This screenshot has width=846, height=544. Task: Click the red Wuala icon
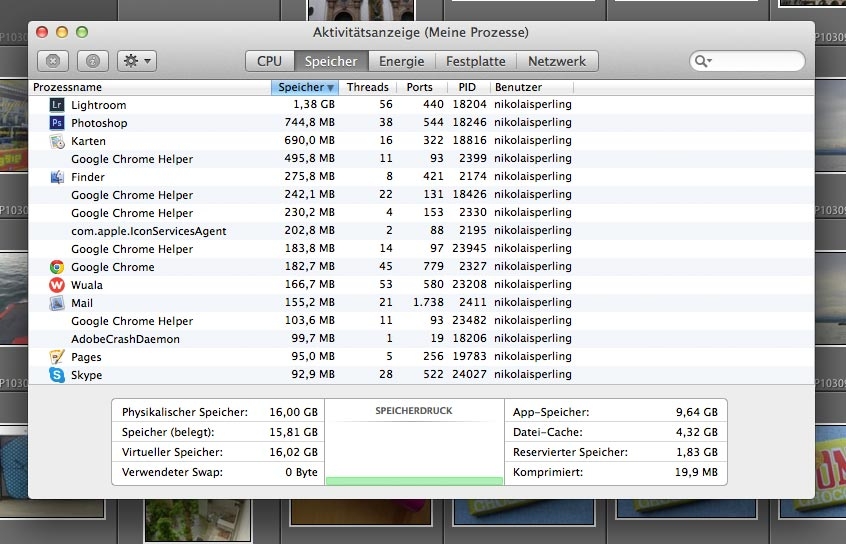click(x=57, y=284)
